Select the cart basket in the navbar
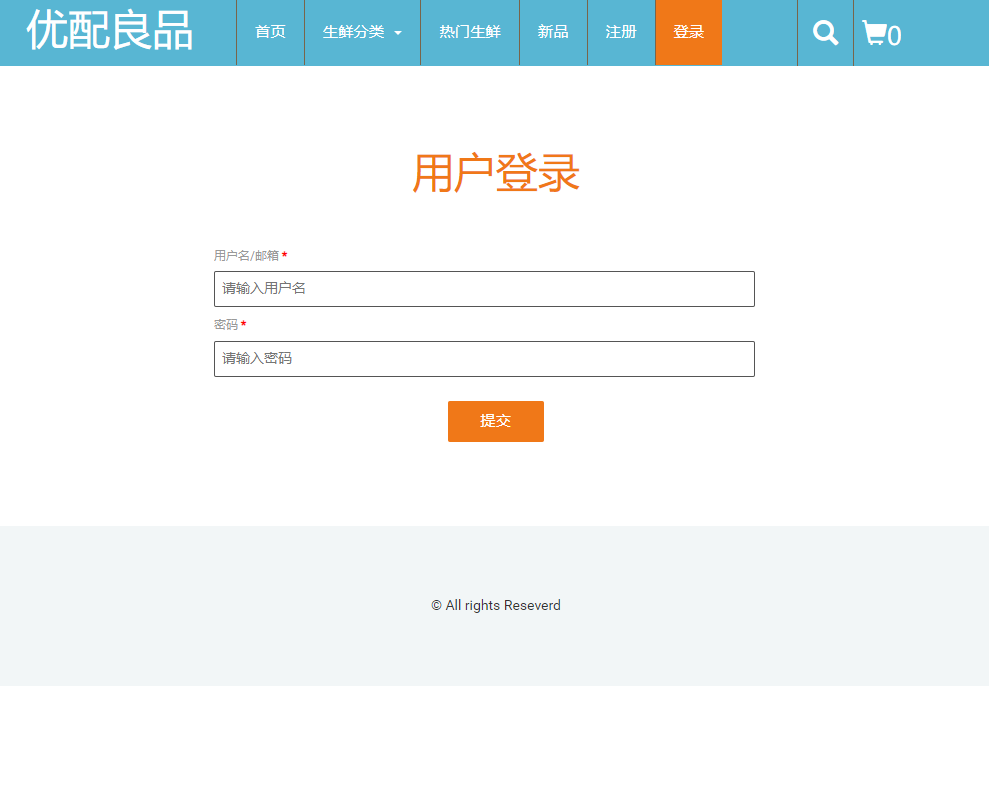989x792 pixels. pos(875,32)
